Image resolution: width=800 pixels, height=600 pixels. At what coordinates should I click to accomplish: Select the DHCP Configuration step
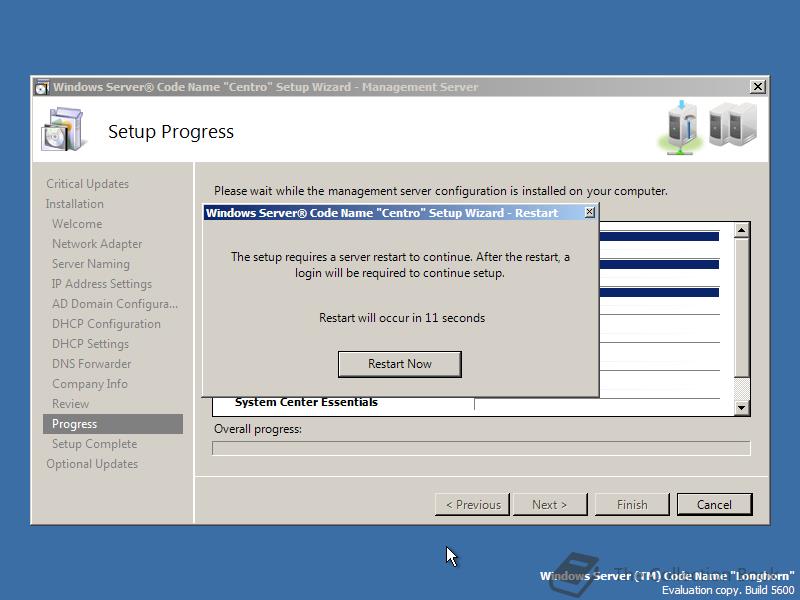106,324
